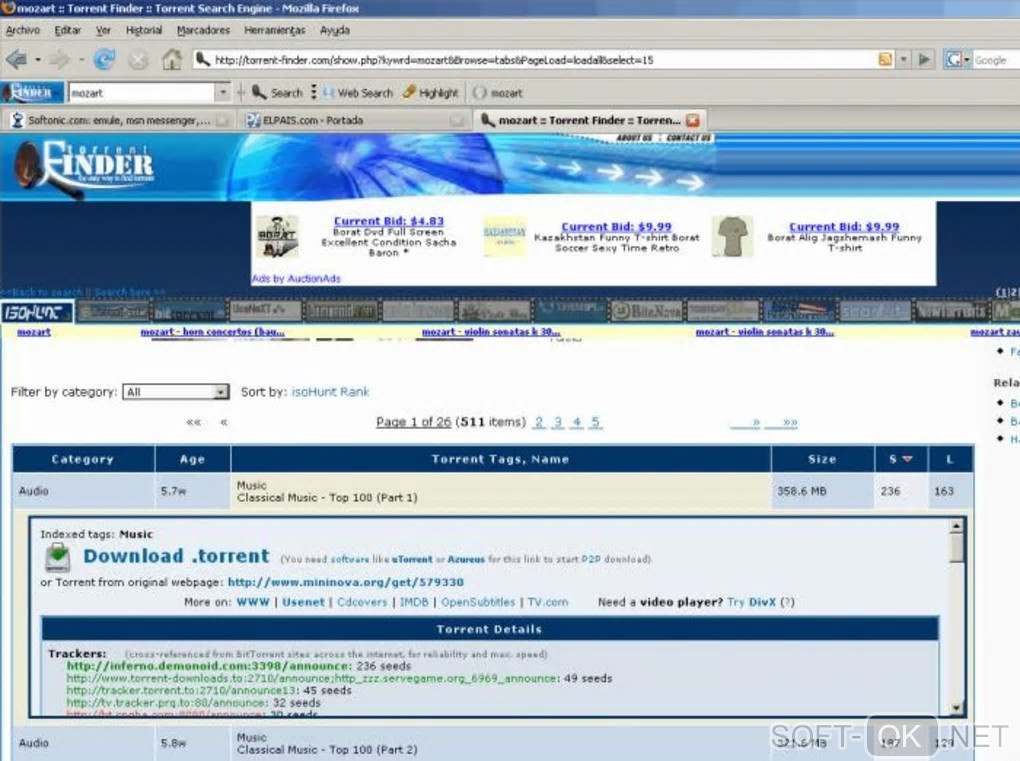Click the Search magnifier toolbar button

(278, 93)
